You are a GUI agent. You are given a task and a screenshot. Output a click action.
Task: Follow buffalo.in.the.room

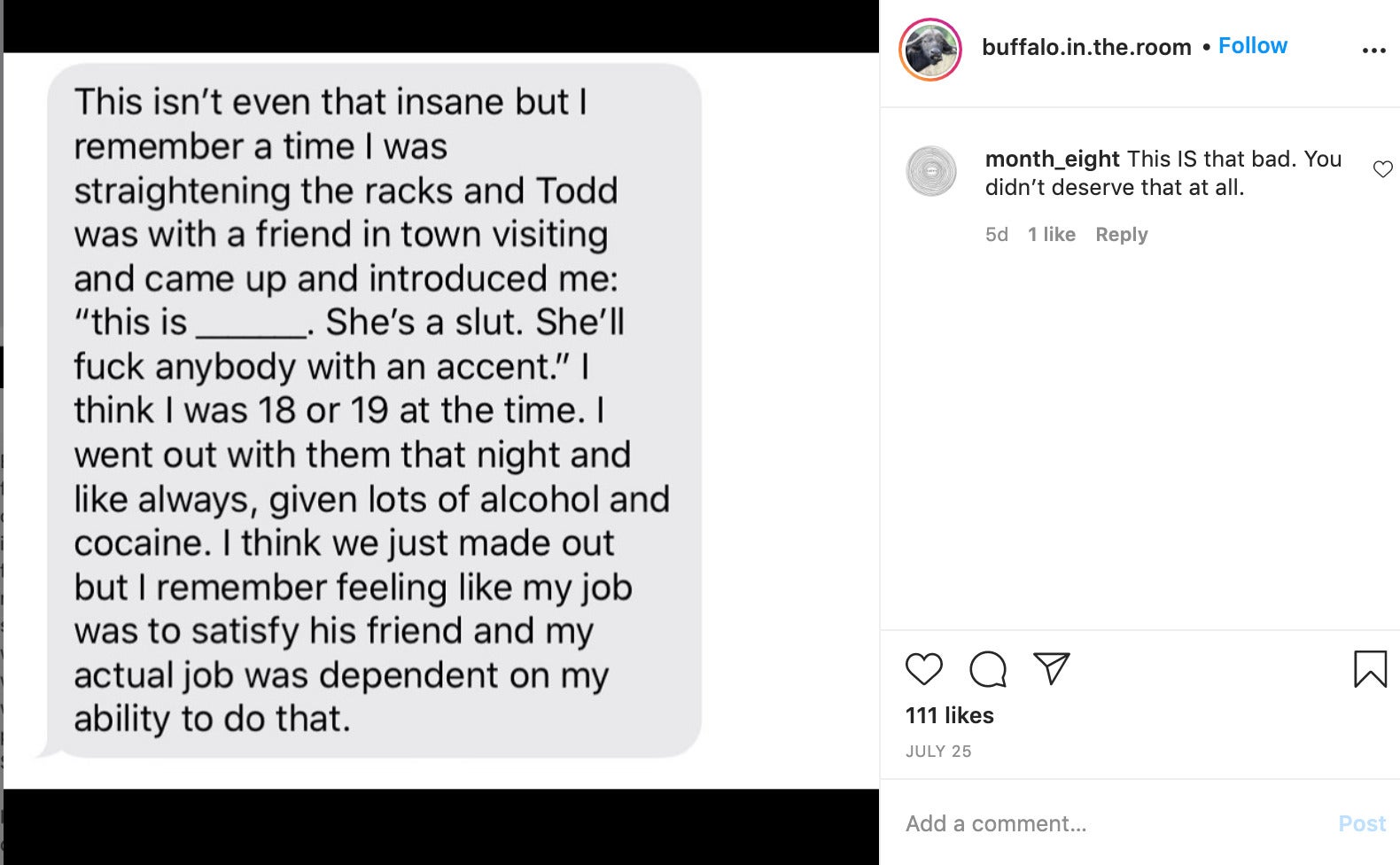point(1252,46)
